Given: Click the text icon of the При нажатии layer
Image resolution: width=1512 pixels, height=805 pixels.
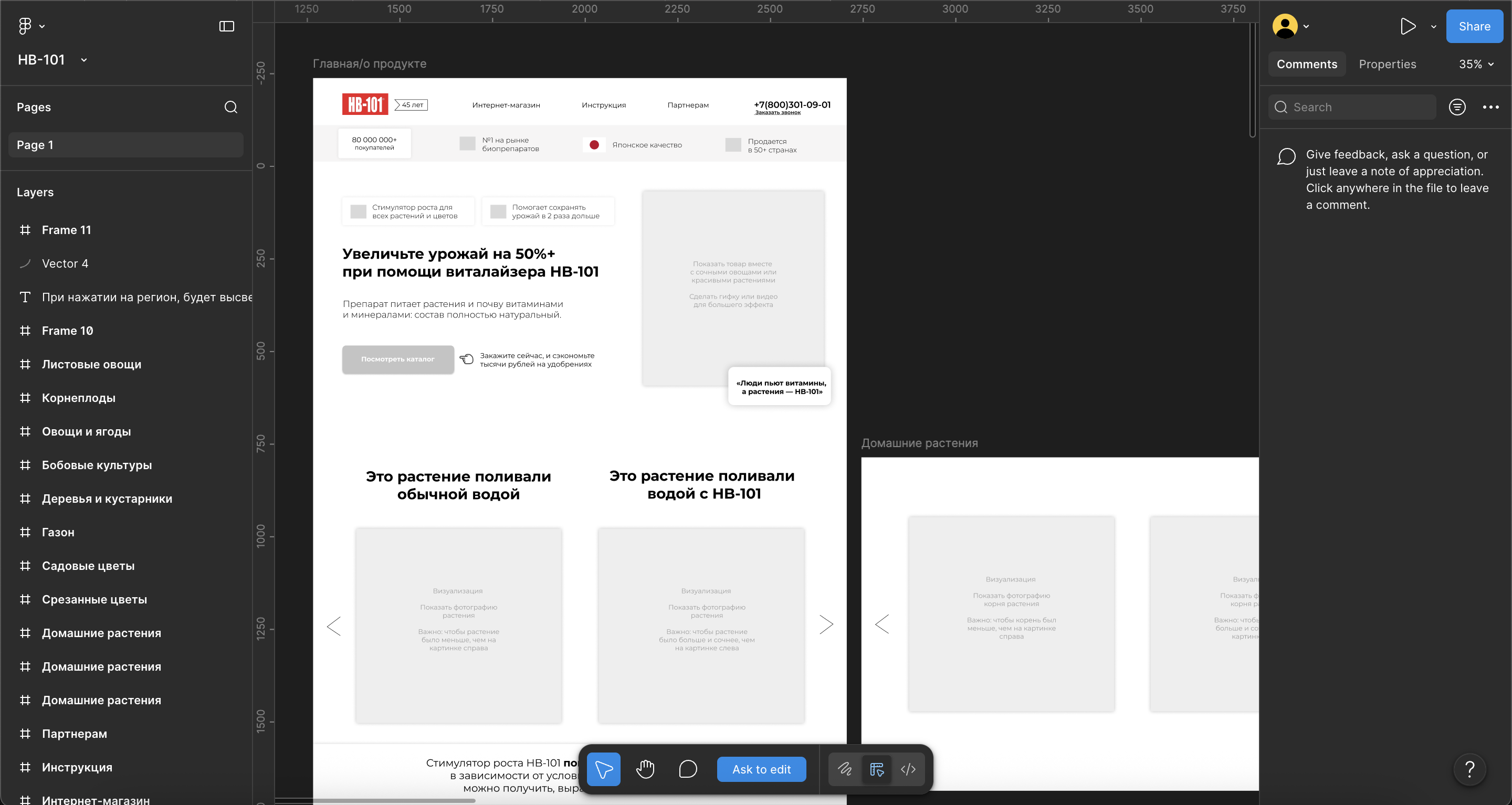Looking at the screenshot, I should click(x=25, y=297).
